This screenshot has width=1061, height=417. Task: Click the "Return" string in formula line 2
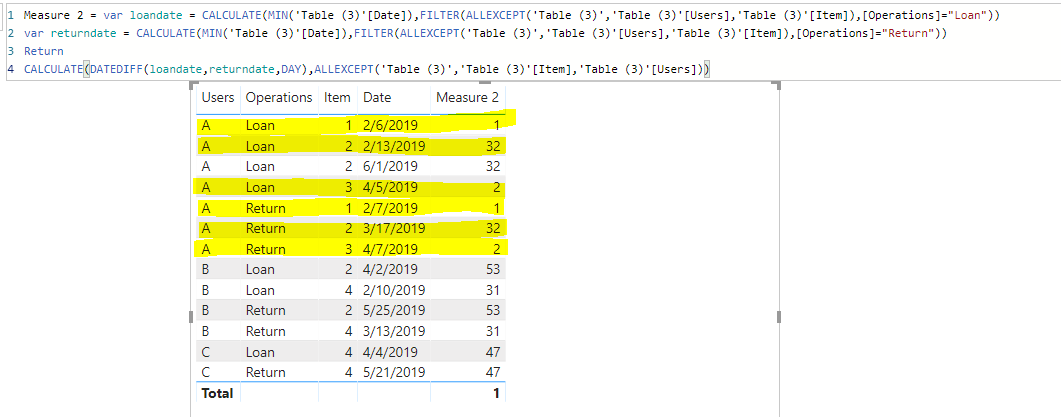tap(909, 33)
